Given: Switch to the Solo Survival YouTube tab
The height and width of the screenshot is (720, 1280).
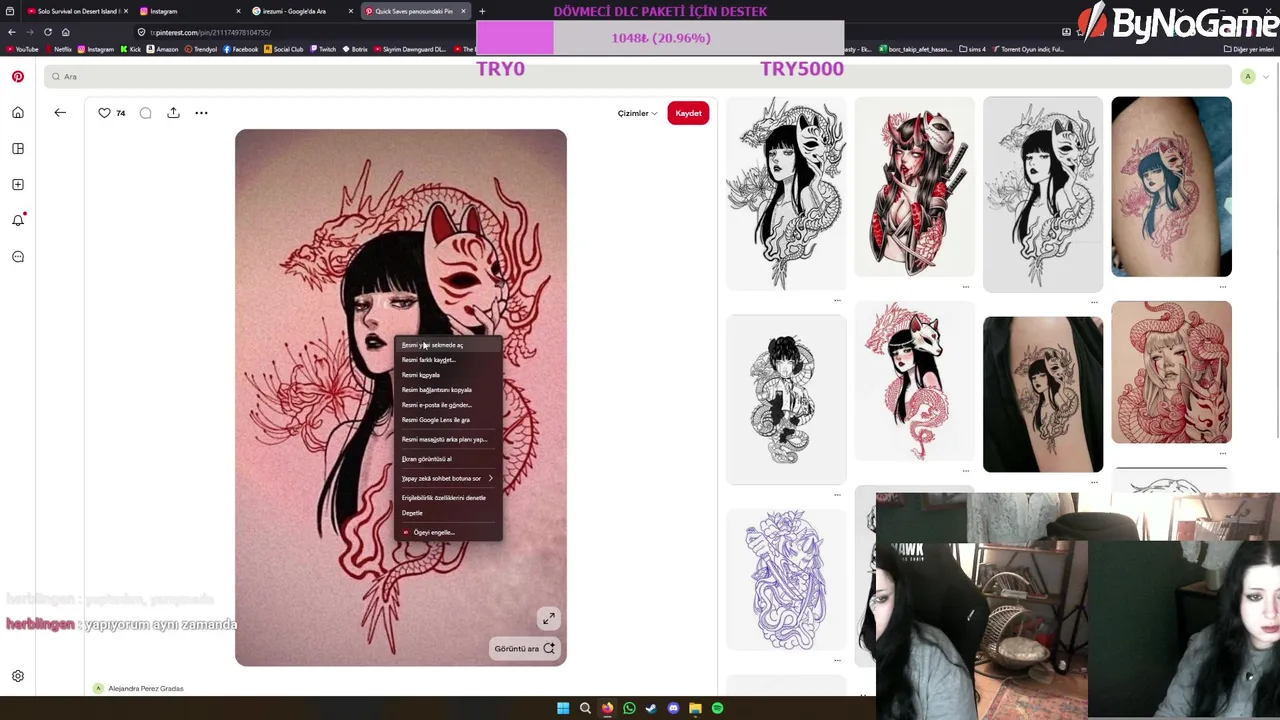Looking at the screenshot, I should (x=75, y=11).
